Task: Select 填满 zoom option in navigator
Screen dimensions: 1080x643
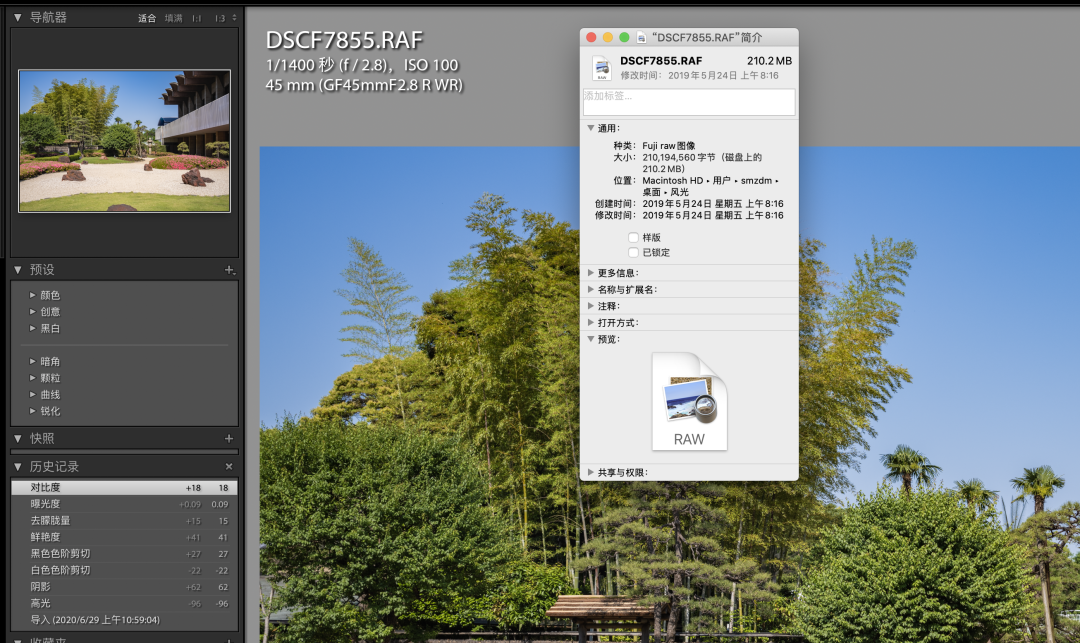Action: pos(174,18)
